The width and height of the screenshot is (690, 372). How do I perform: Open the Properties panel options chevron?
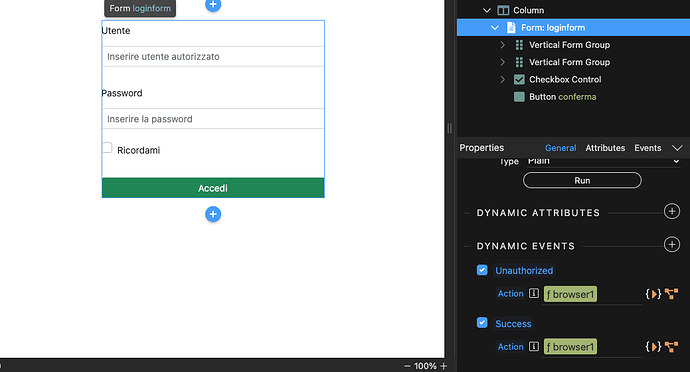(677, 148)
